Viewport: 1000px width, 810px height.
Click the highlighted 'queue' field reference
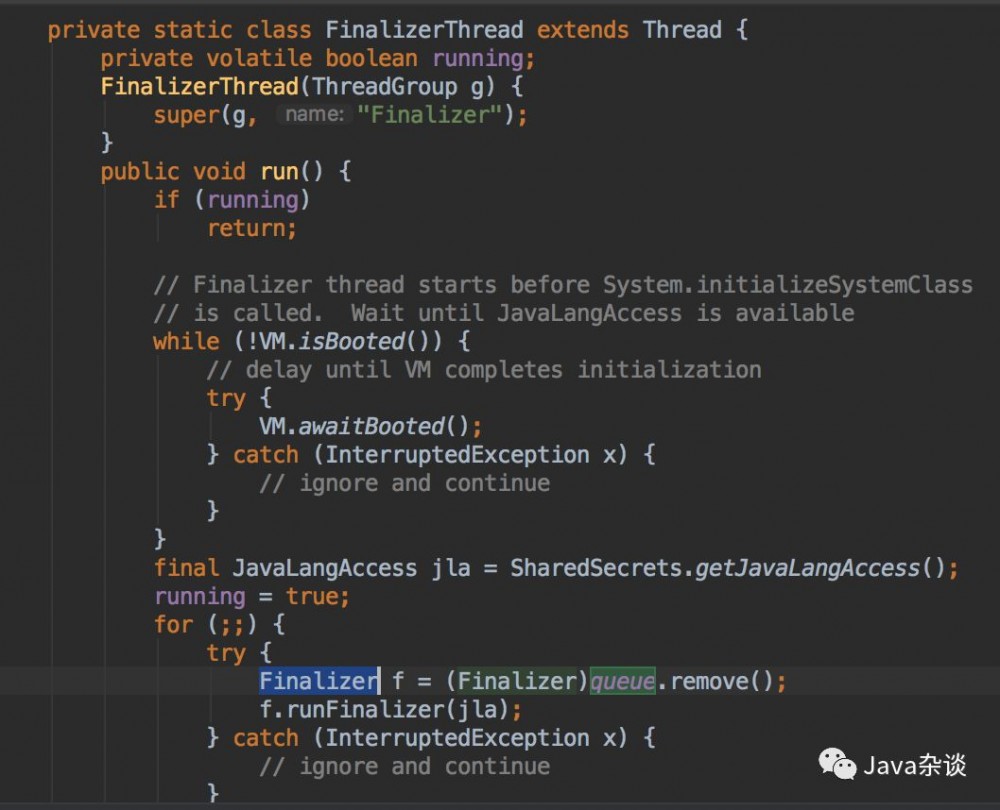tap(622, 681)
